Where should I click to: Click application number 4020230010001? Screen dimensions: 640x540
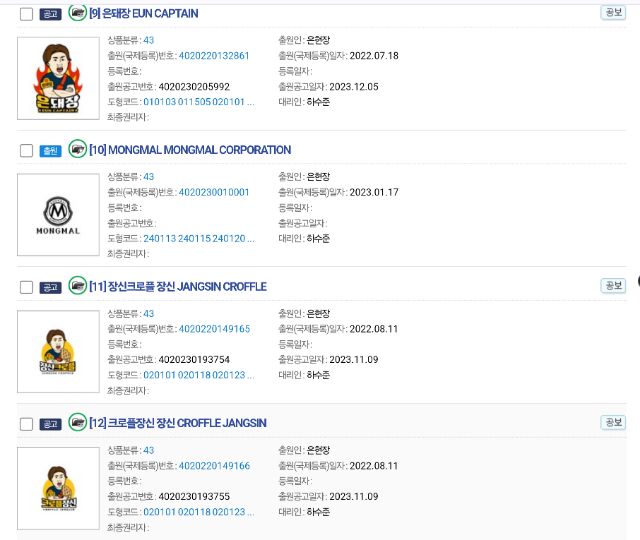(x=214, y=192)
